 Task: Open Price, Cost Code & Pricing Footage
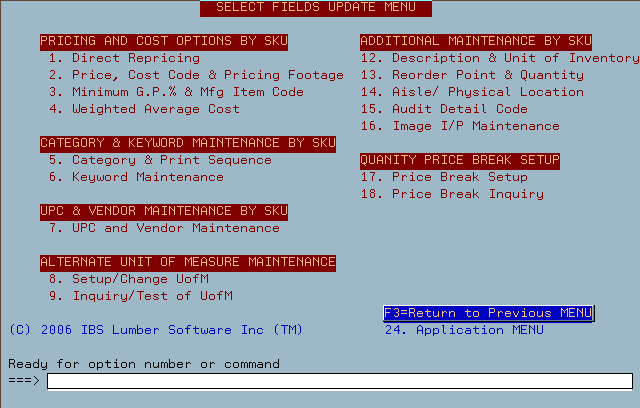coord(196,75)
